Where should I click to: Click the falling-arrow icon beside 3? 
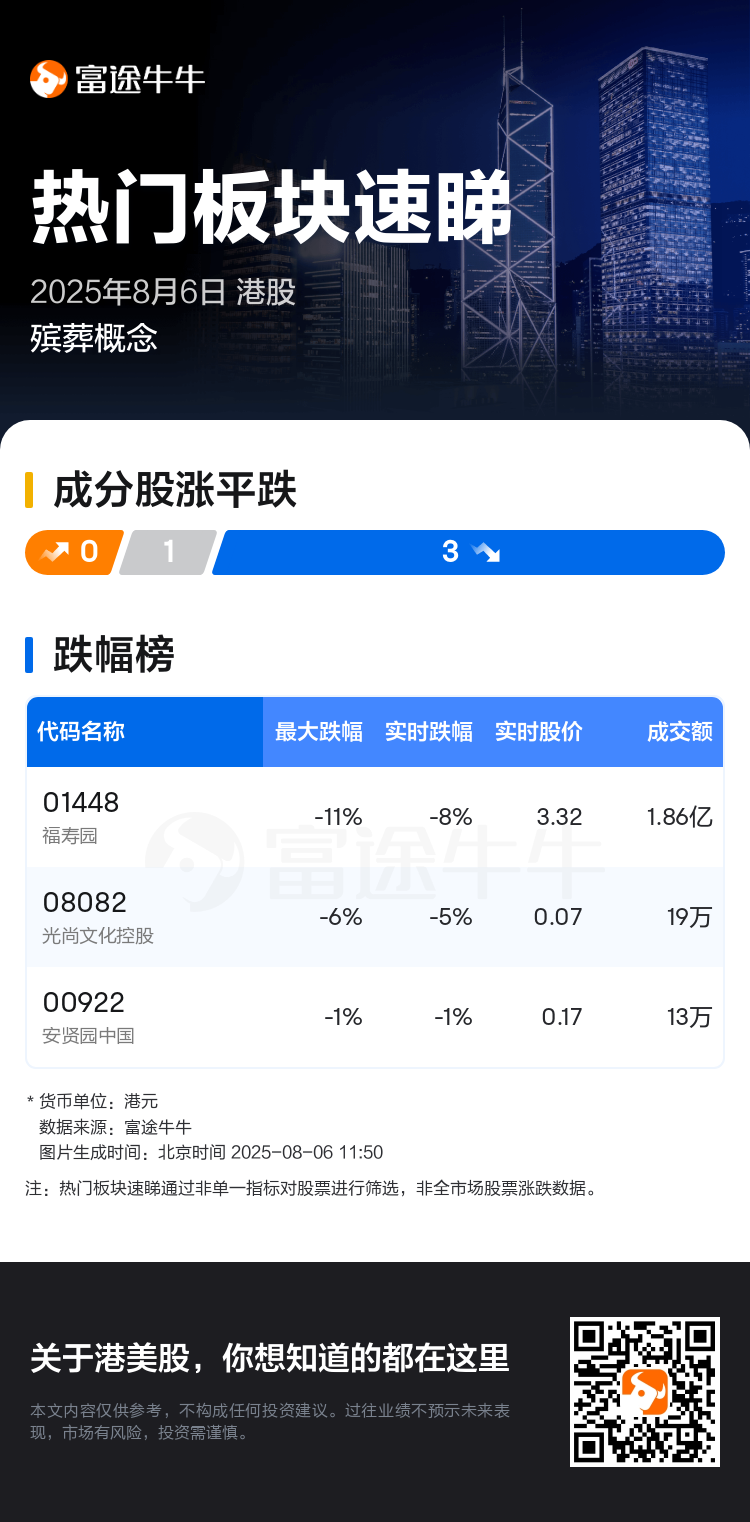click(x=486, y=552)
